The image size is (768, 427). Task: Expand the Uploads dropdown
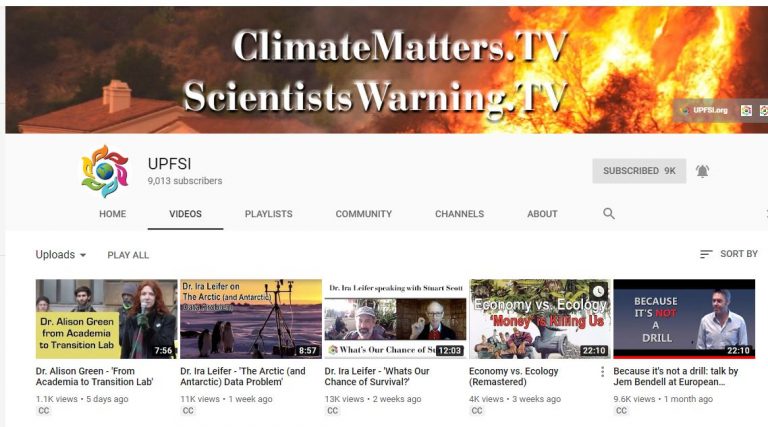(61, 255)
